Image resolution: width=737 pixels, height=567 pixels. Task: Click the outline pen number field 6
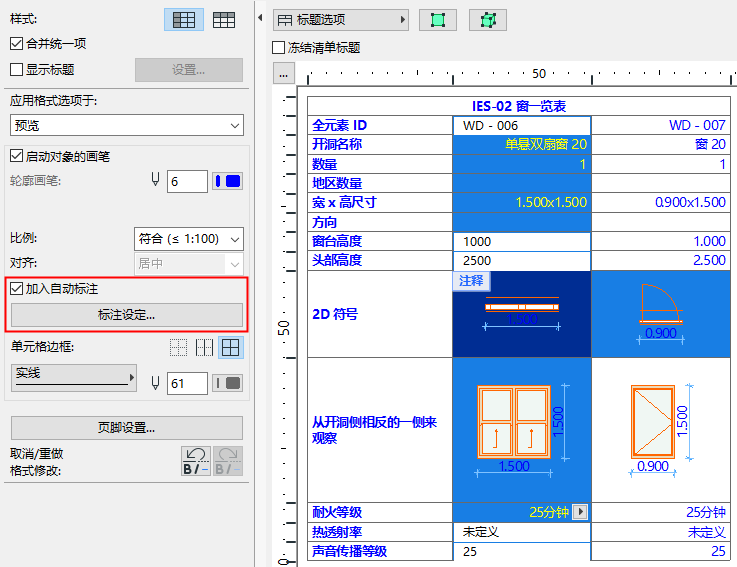click(187, 181)
